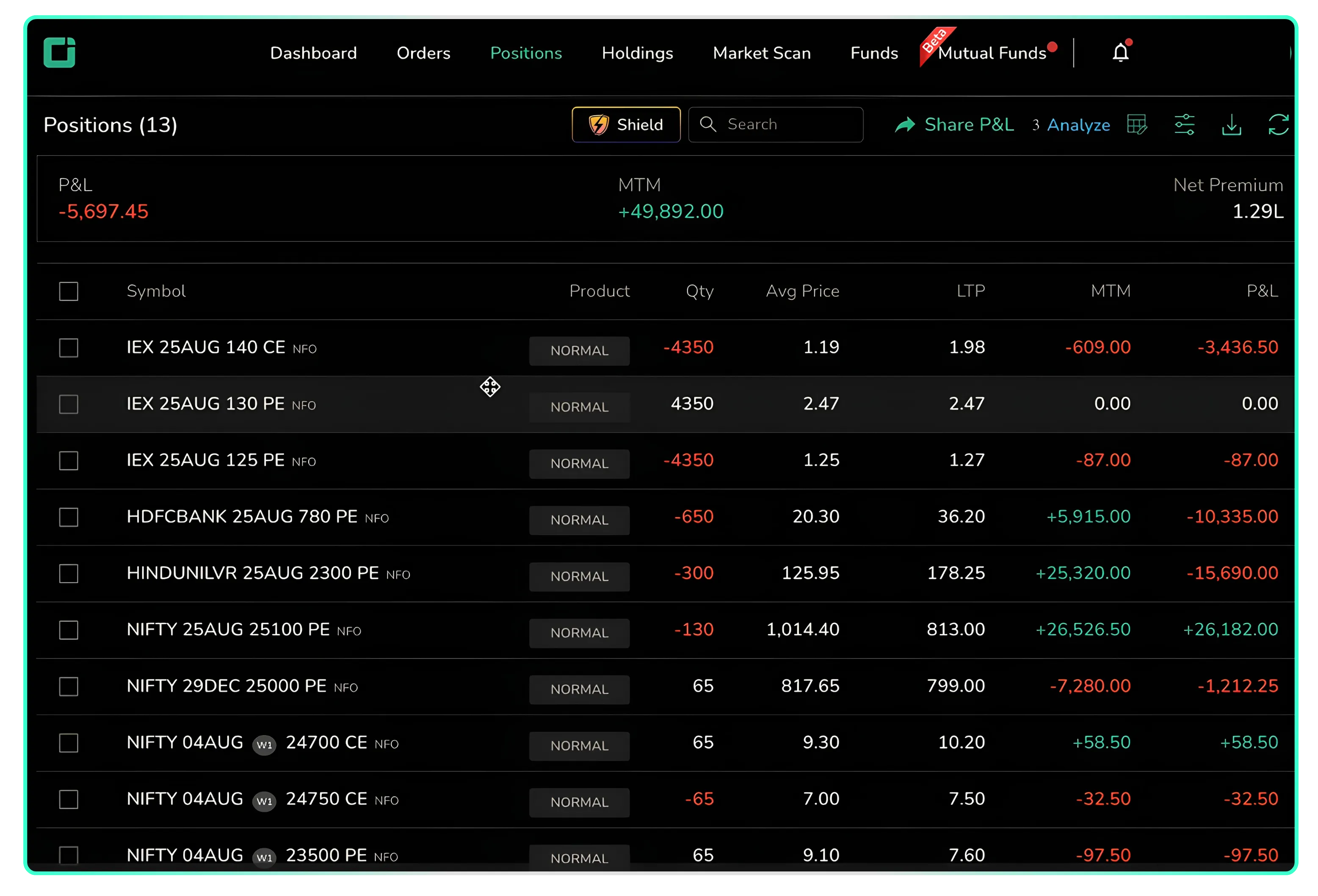Click into the Search field
The image size is (1318, 896).
coord(775,124)
